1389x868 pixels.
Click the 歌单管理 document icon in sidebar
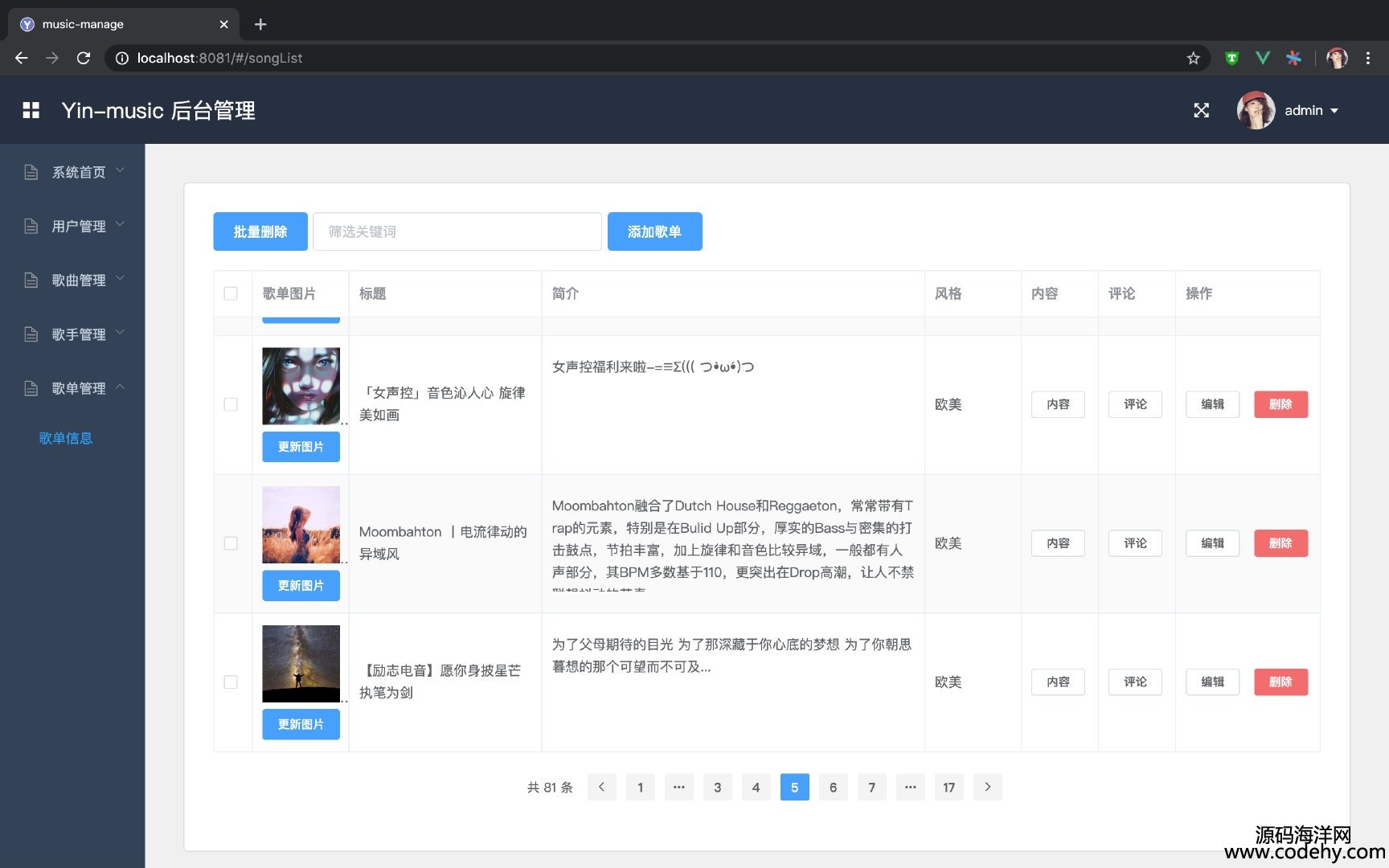click(x=31, y=388)
